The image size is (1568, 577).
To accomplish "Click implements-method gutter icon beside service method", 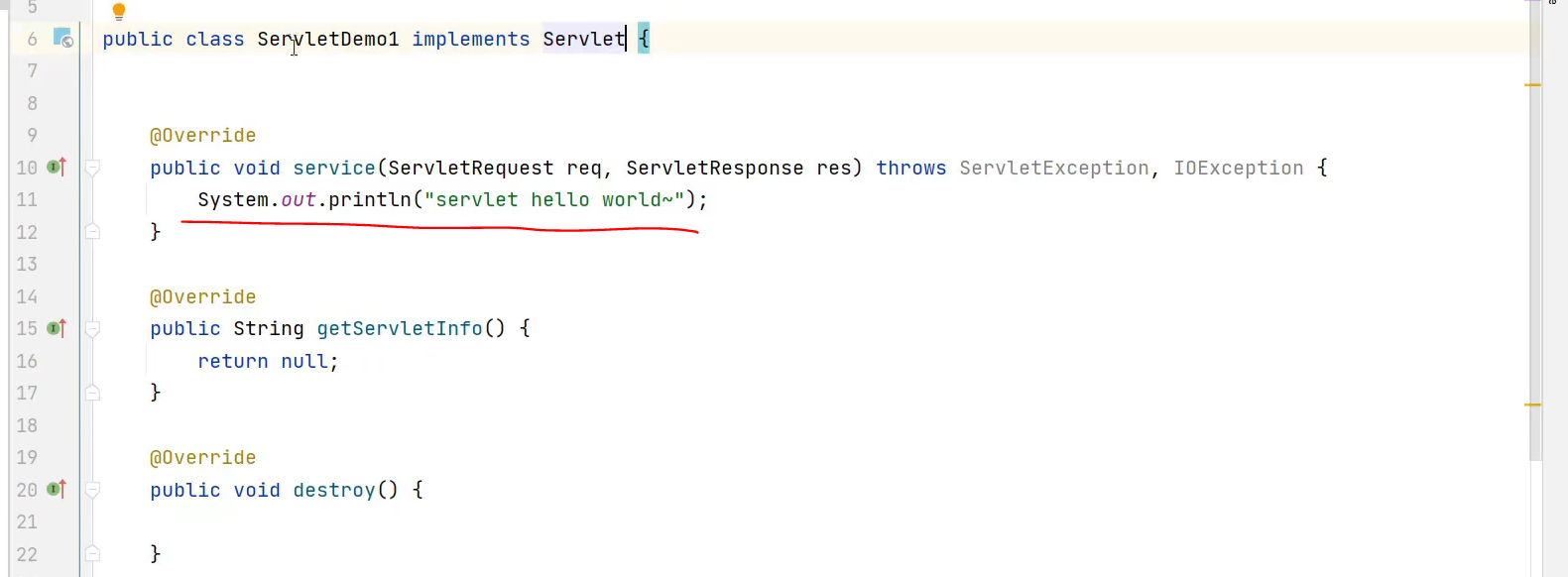I will tap(57, 167).
